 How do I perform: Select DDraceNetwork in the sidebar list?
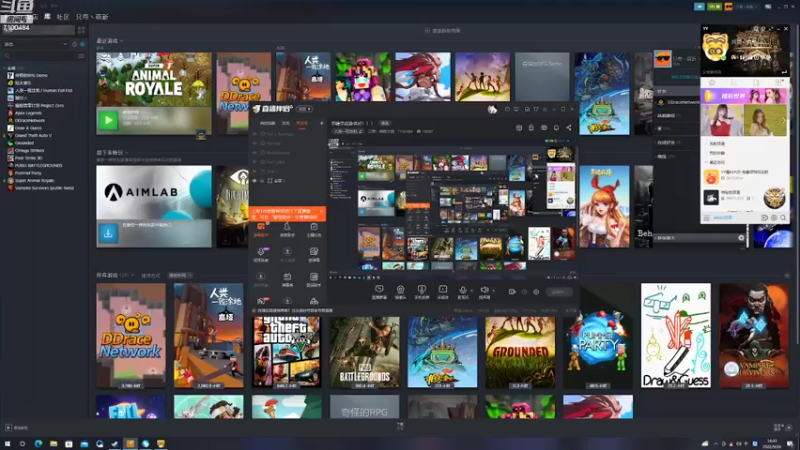30,120
